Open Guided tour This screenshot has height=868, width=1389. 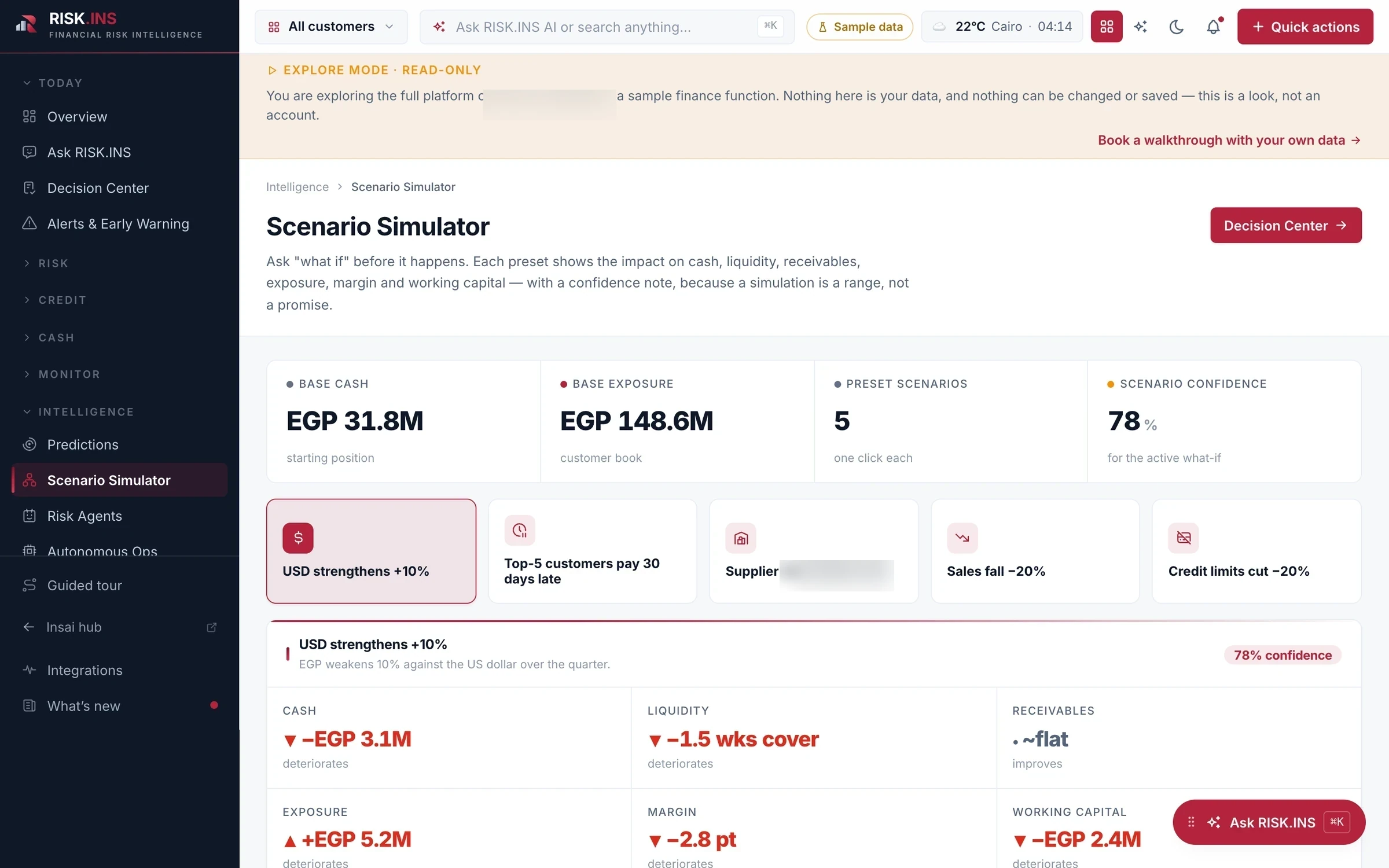tap(119, 586)
